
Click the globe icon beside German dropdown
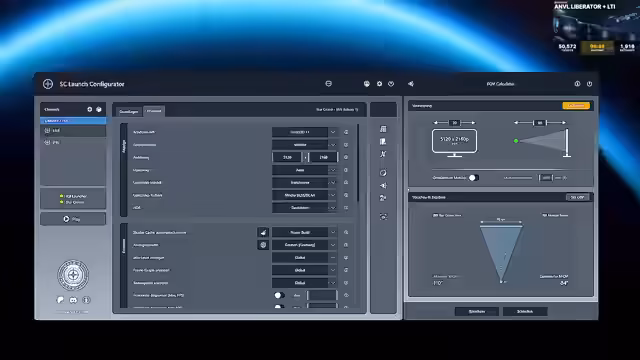[x=263, y=245]
